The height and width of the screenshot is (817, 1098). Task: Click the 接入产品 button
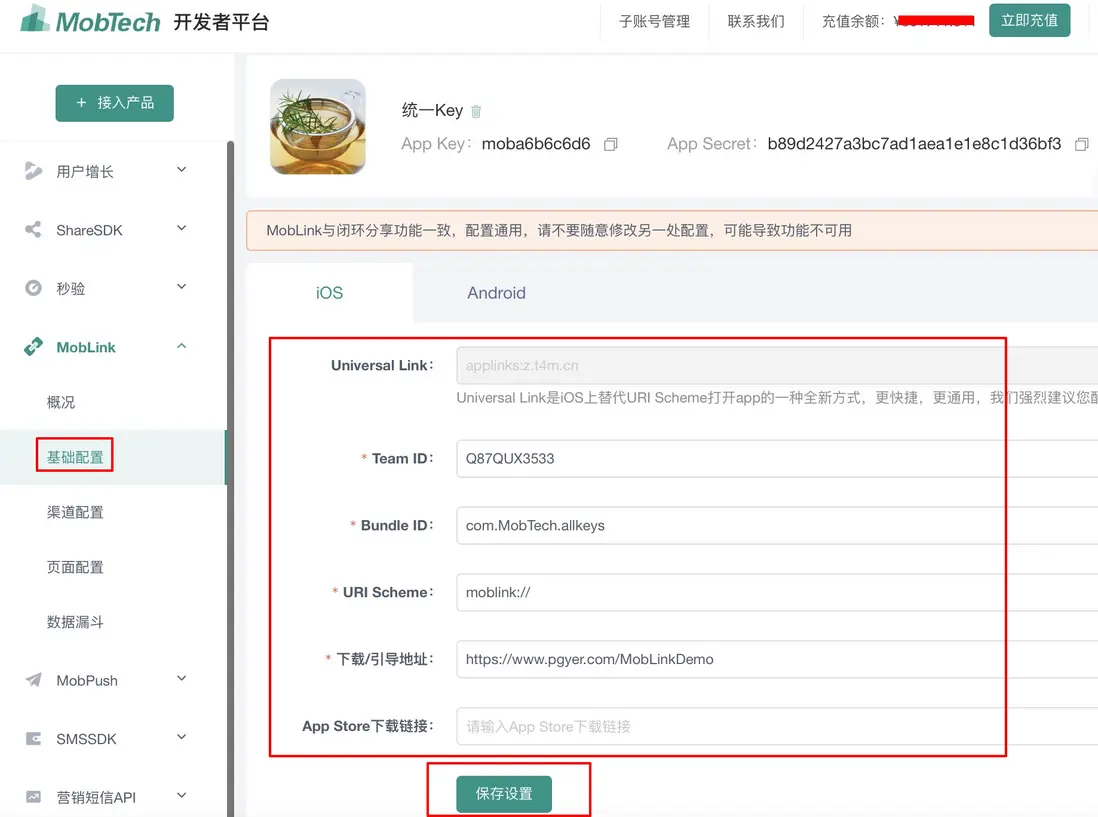[x=115, y=103]
